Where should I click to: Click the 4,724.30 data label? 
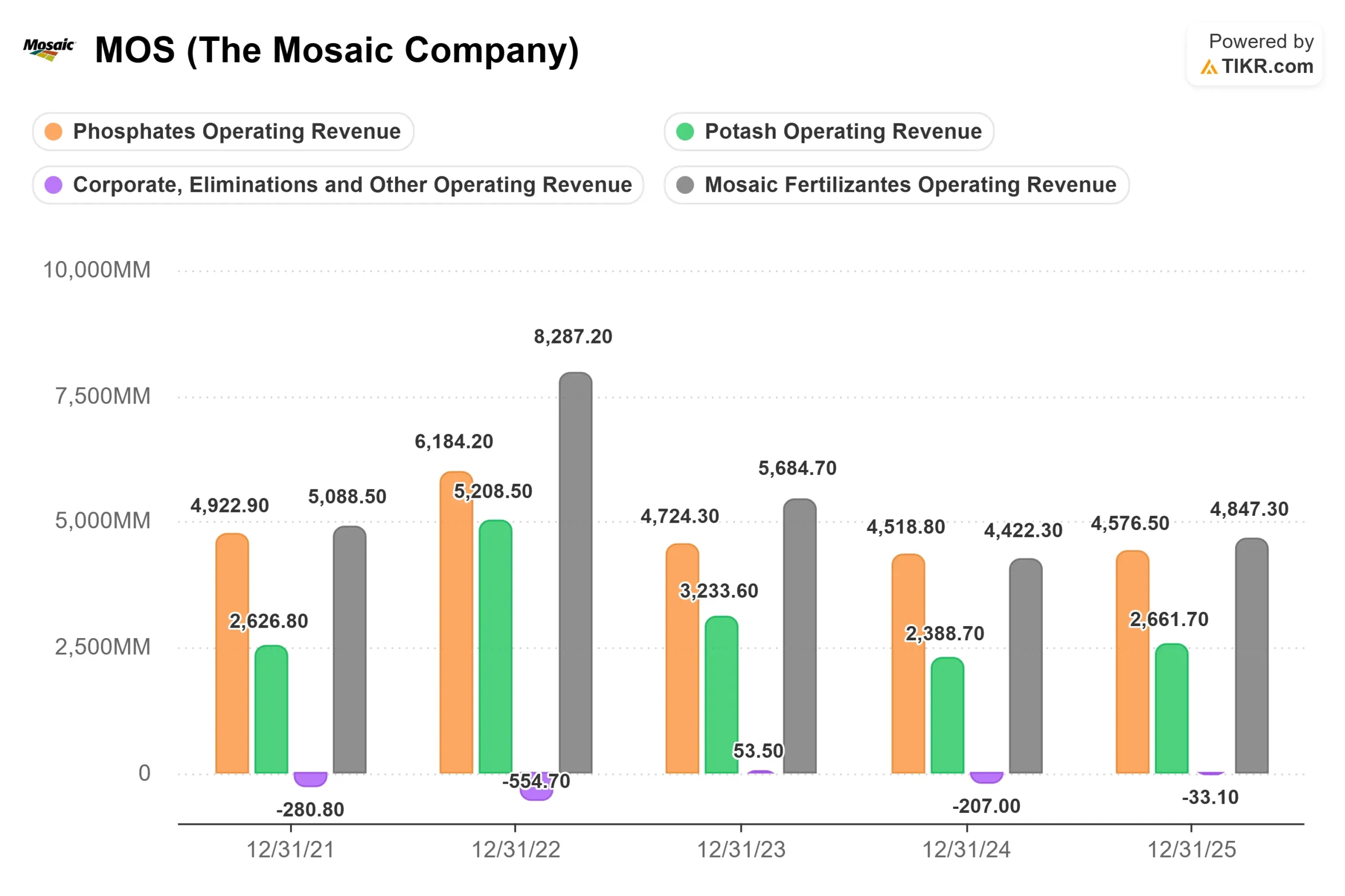coord(680,516)
